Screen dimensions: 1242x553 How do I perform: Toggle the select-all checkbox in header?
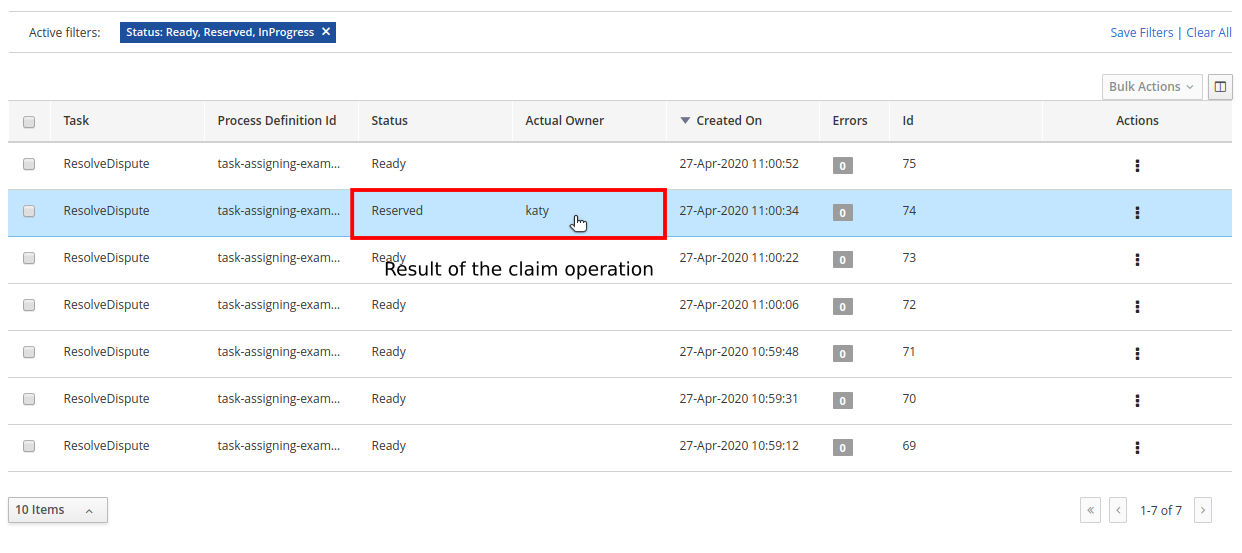tap(29, 122)
